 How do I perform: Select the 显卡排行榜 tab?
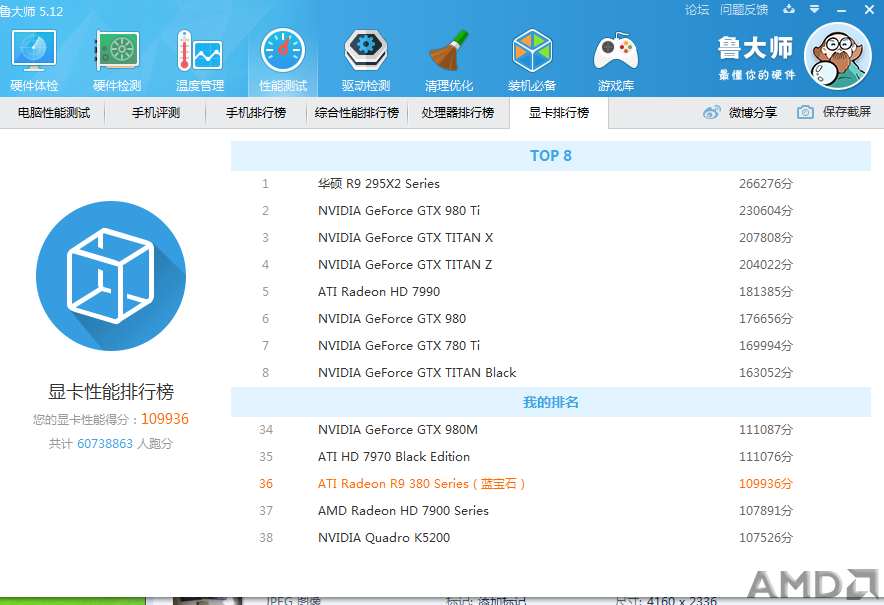pyautogui.click(x=559, y=113)
